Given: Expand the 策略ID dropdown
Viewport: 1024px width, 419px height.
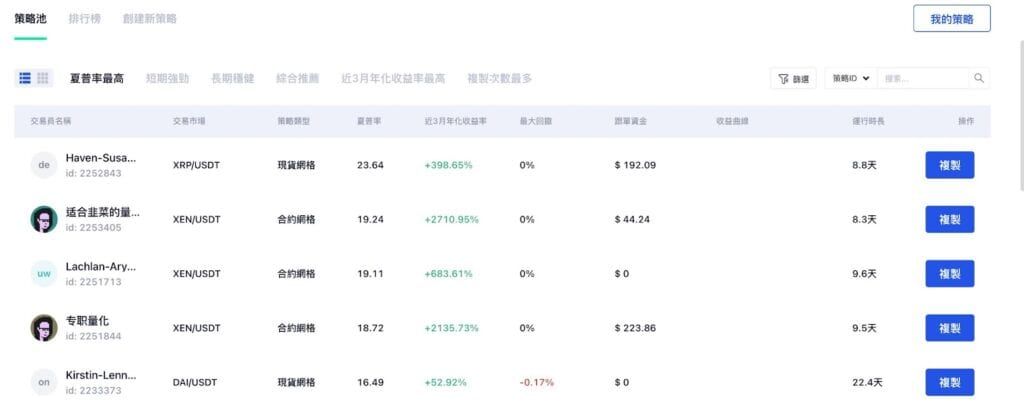Looking at the screenshot, I should click(x=851, y=78).
